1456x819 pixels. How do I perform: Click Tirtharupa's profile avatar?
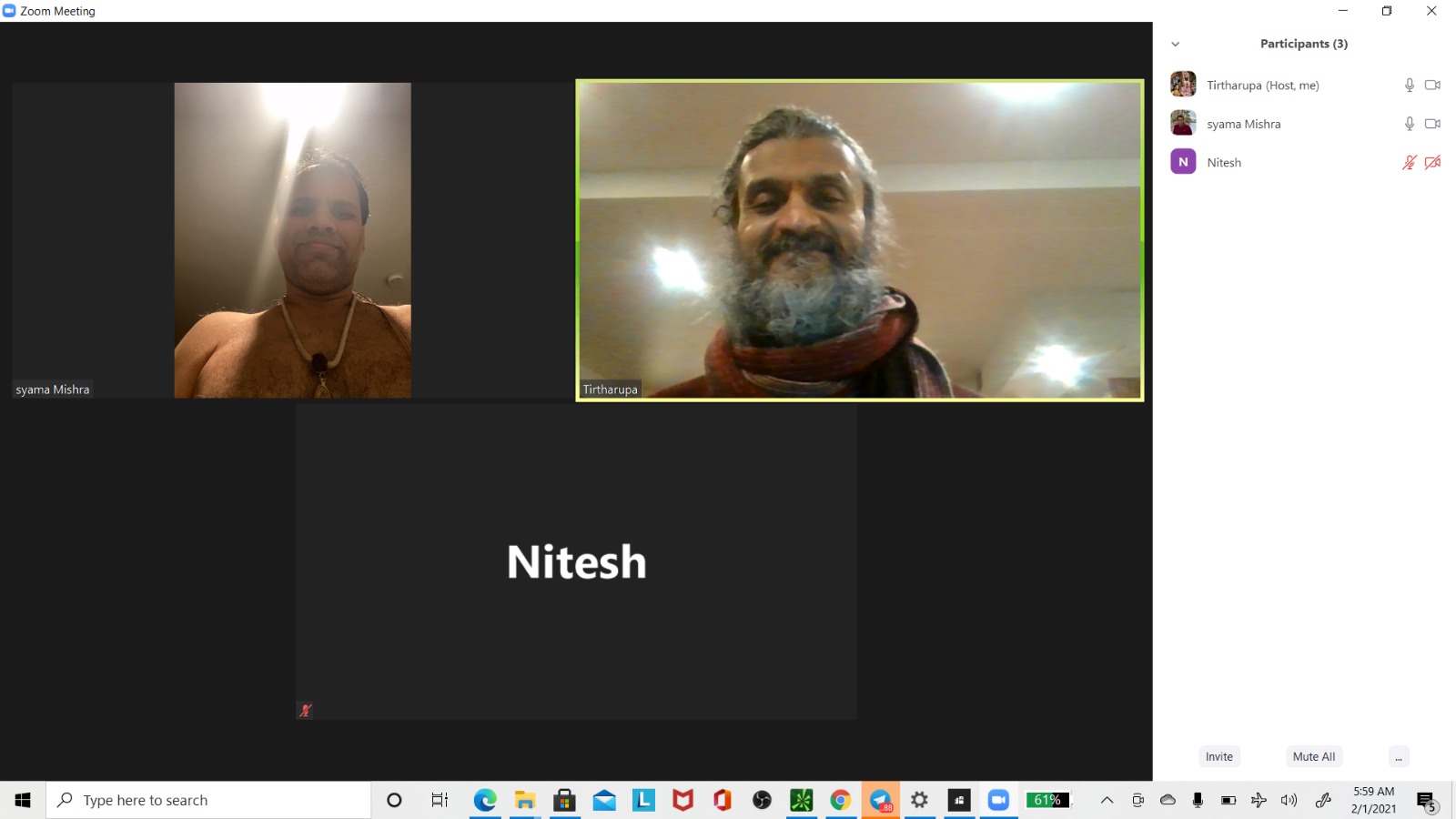pyautogui.click(x=1183, y=85)
